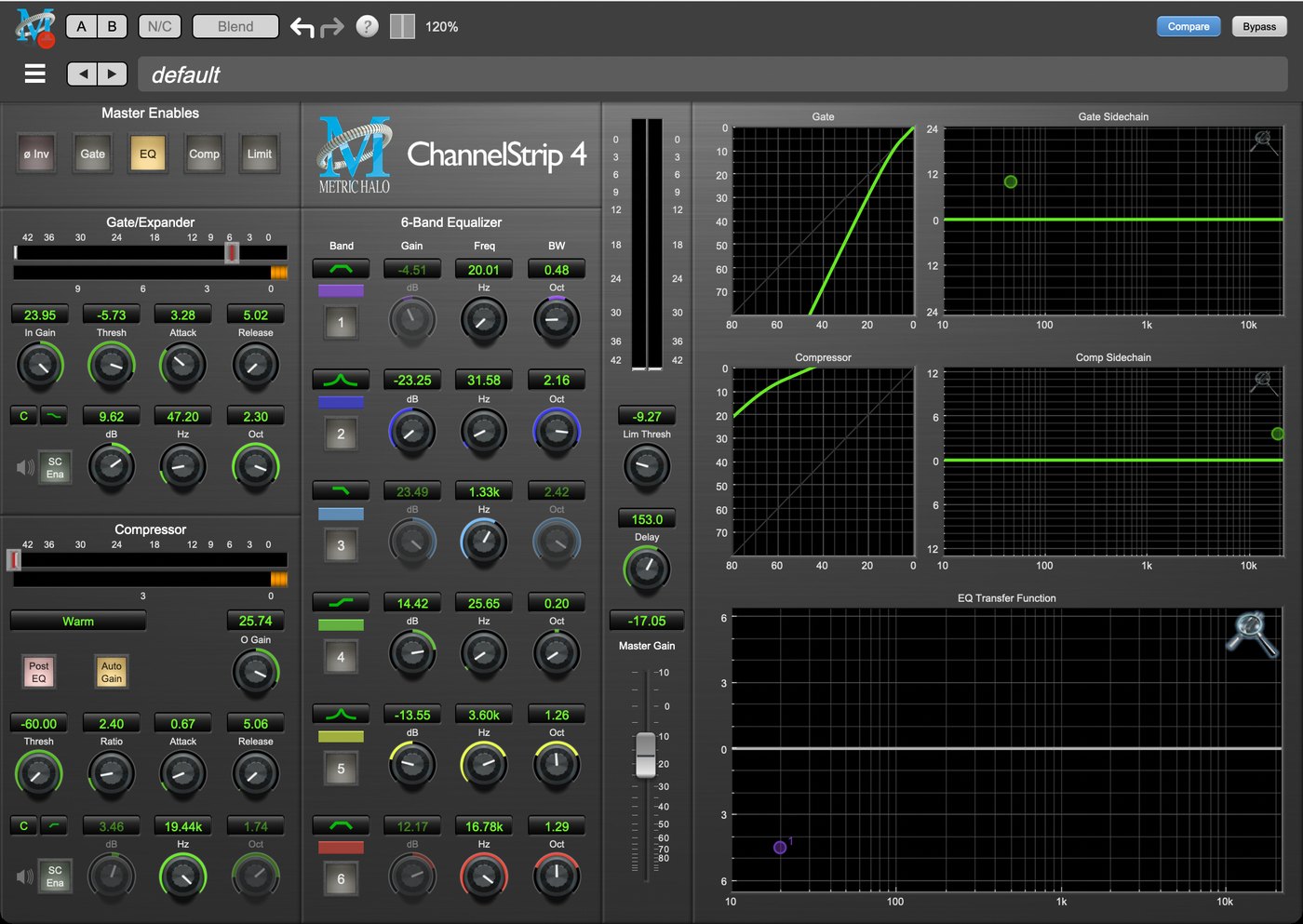The height and width of the screenshot is (924, 1303).
Task: Open the help question mark icon
Action: (368, 26)
